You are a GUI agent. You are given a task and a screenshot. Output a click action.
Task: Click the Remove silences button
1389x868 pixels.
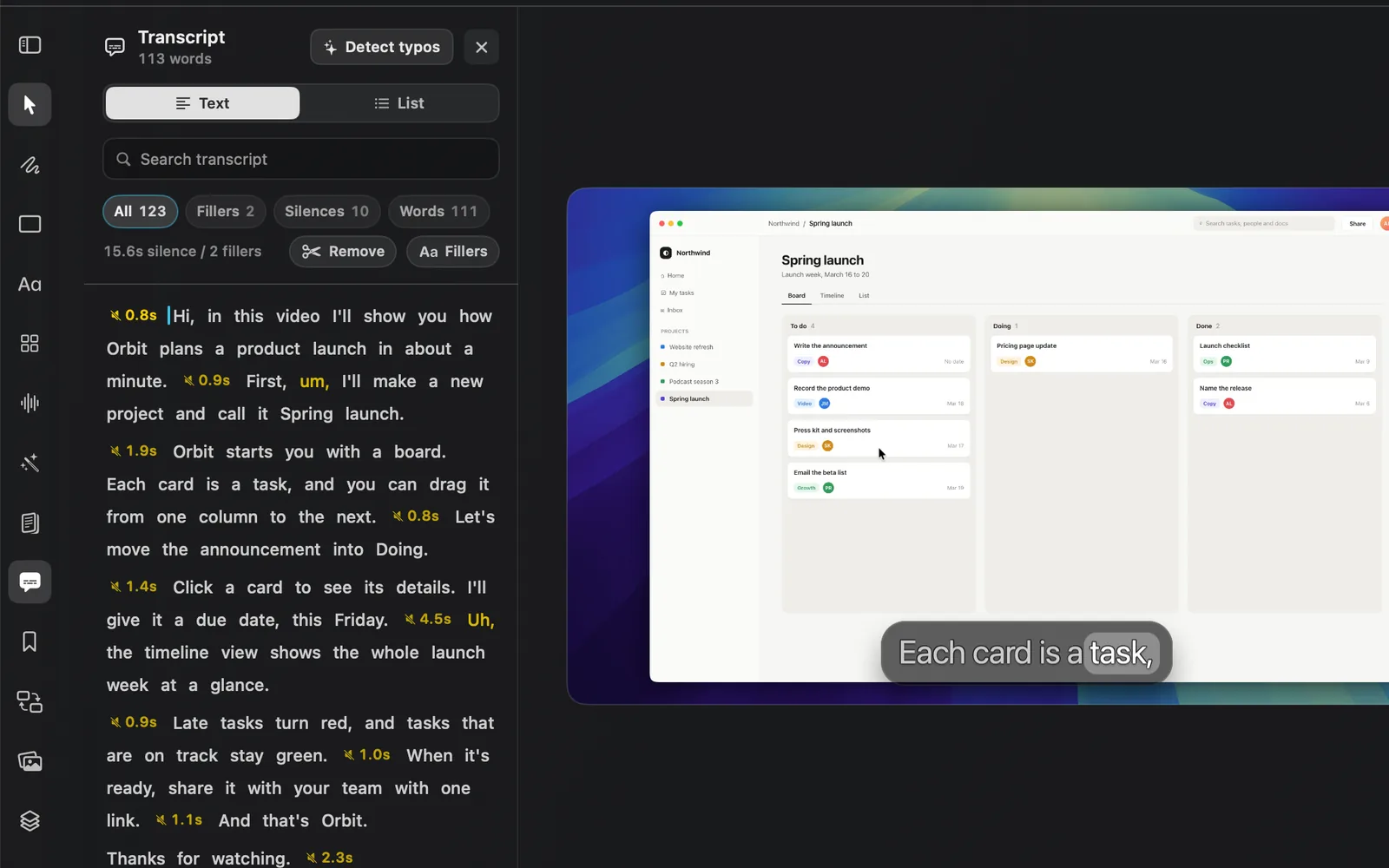tap(343, 252)
